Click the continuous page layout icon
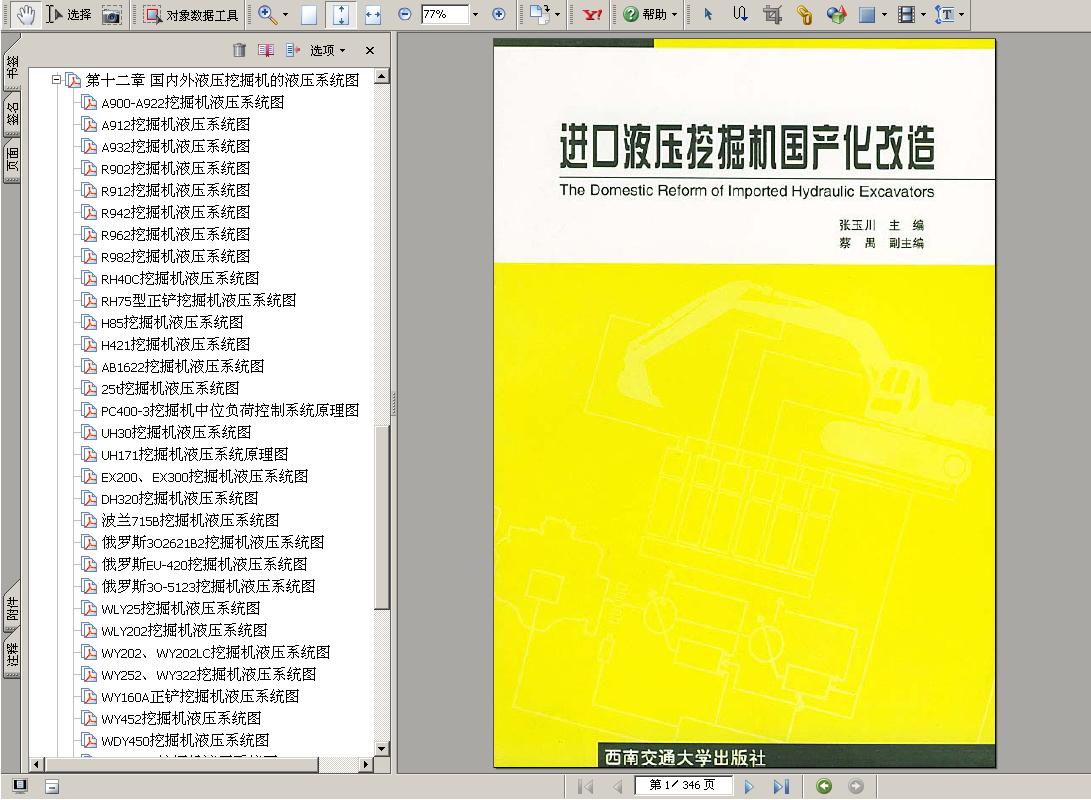Screen dimensions: 1091x800 click(x=52, y=787)
